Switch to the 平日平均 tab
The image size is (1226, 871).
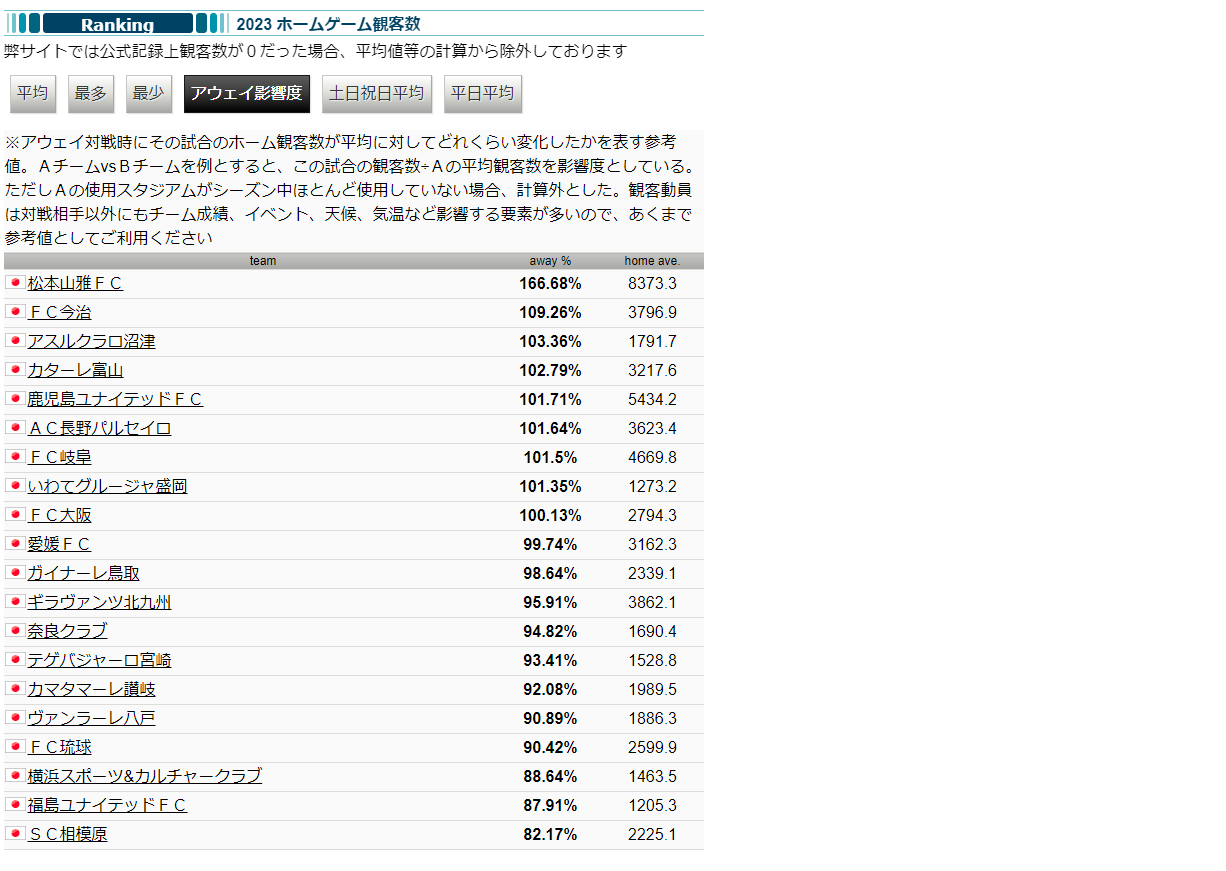tap(482, 94)
